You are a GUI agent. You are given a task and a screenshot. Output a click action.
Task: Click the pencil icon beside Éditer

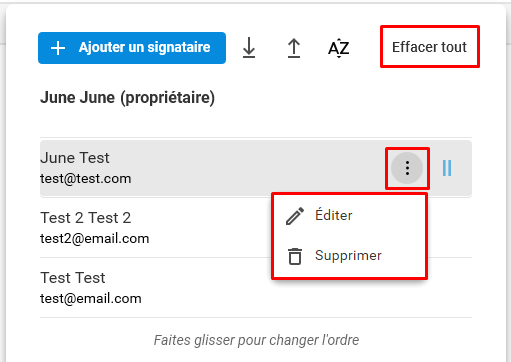[x=295, y=216]
